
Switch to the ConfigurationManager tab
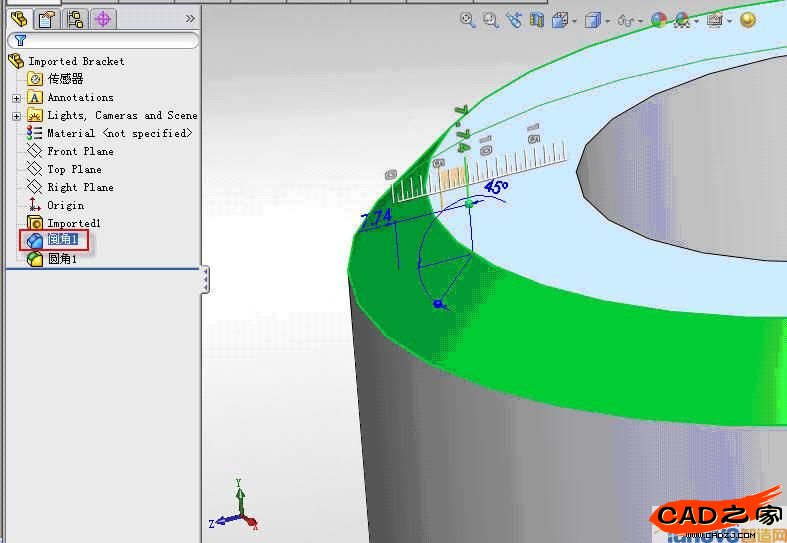[x=75, y=18]
